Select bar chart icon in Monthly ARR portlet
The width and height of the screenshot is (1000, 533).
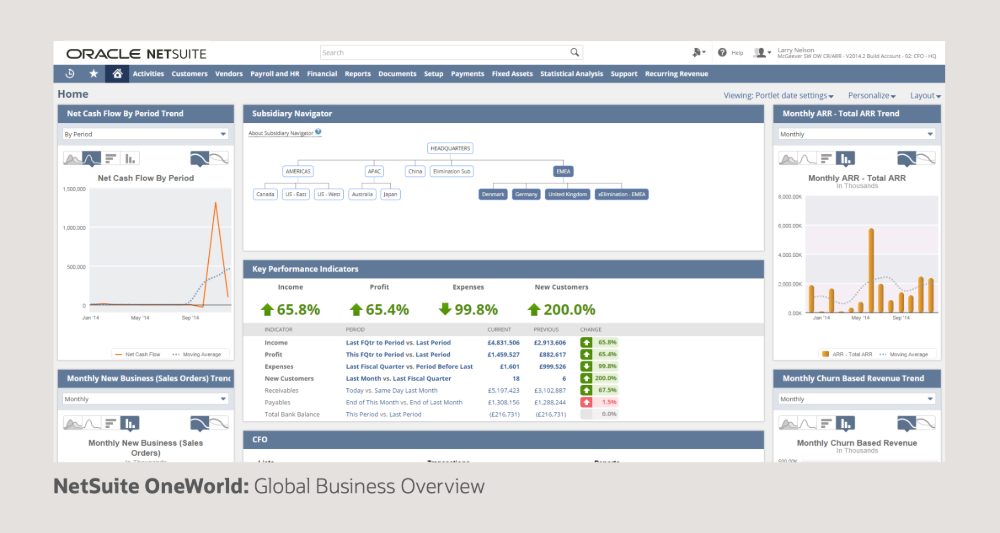827,158
